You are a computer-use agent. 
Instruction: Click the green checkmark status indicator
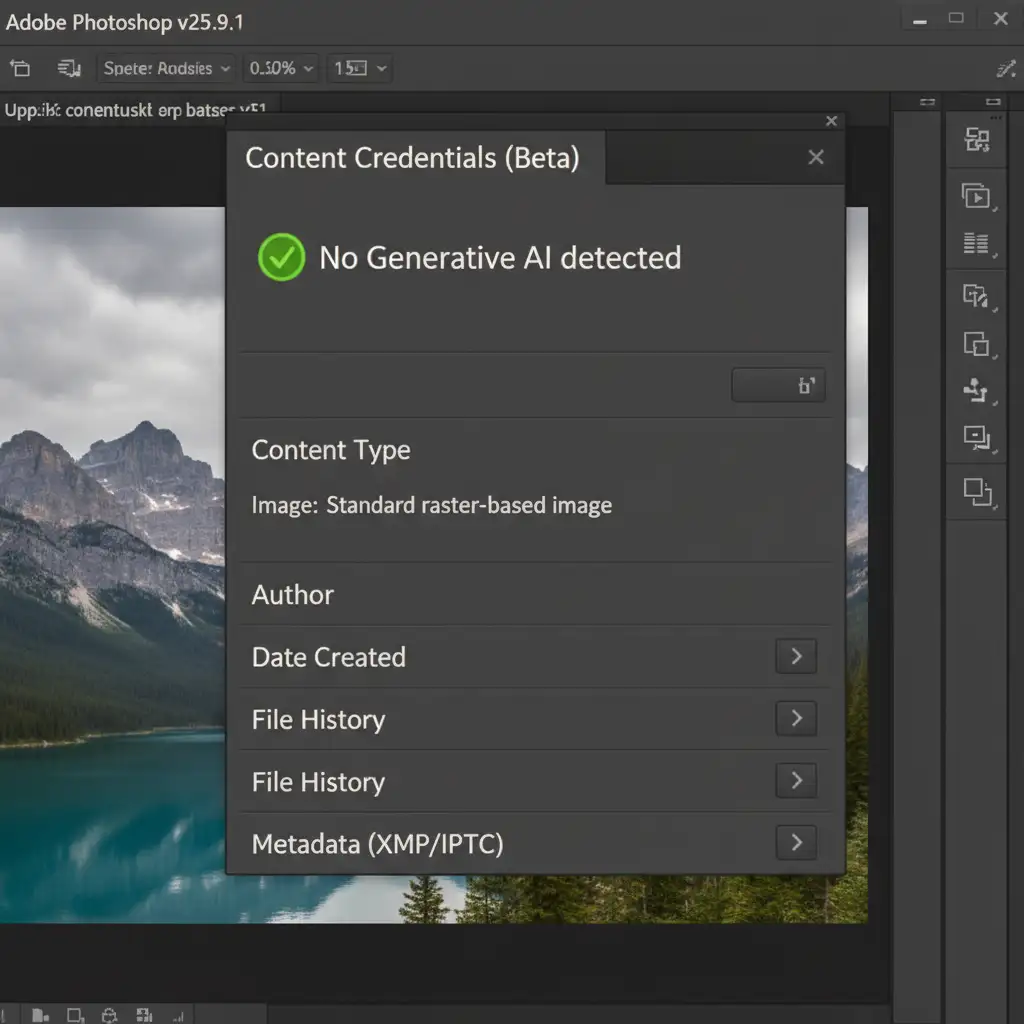[x=281, y=257]
